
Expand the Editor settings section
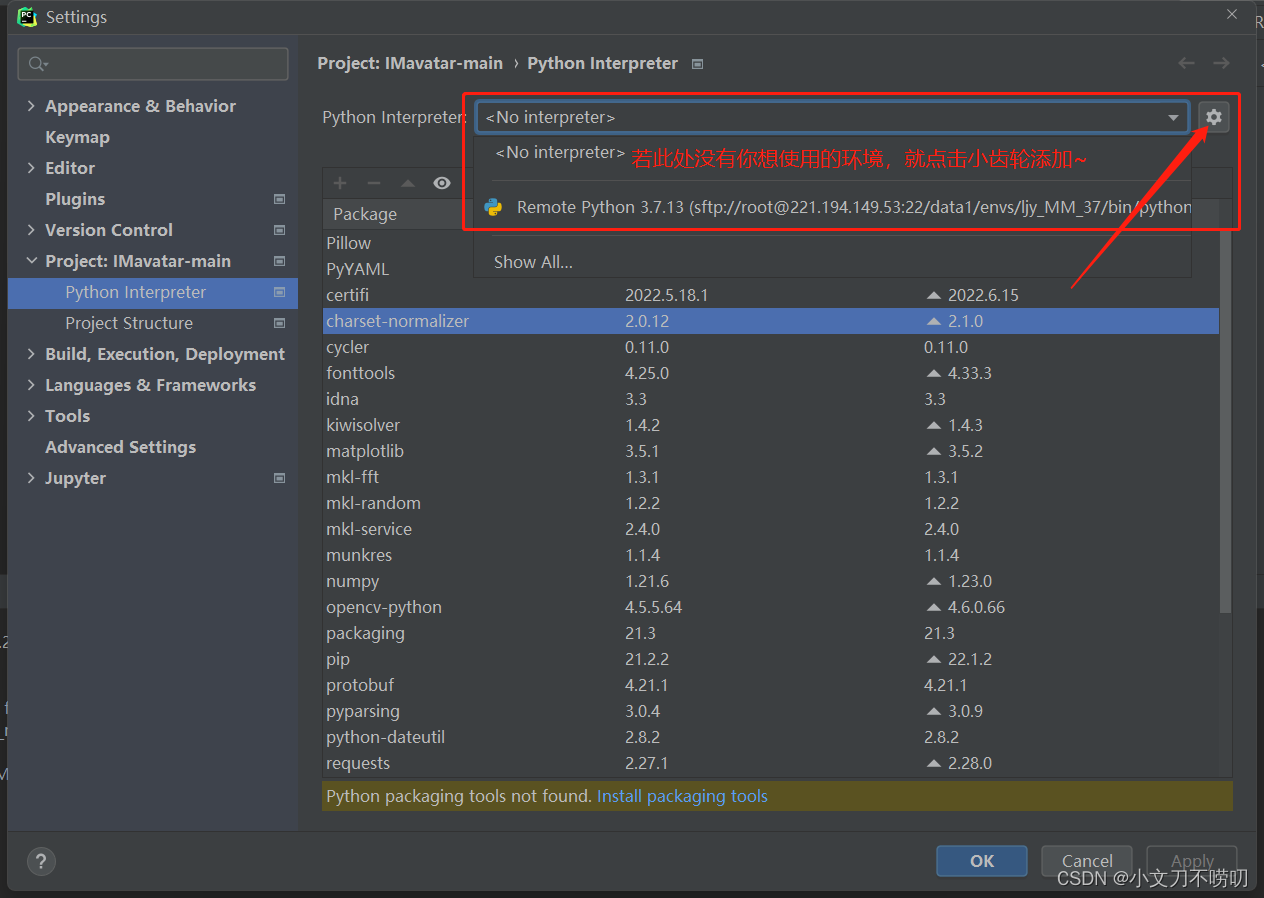pos(31,168)
